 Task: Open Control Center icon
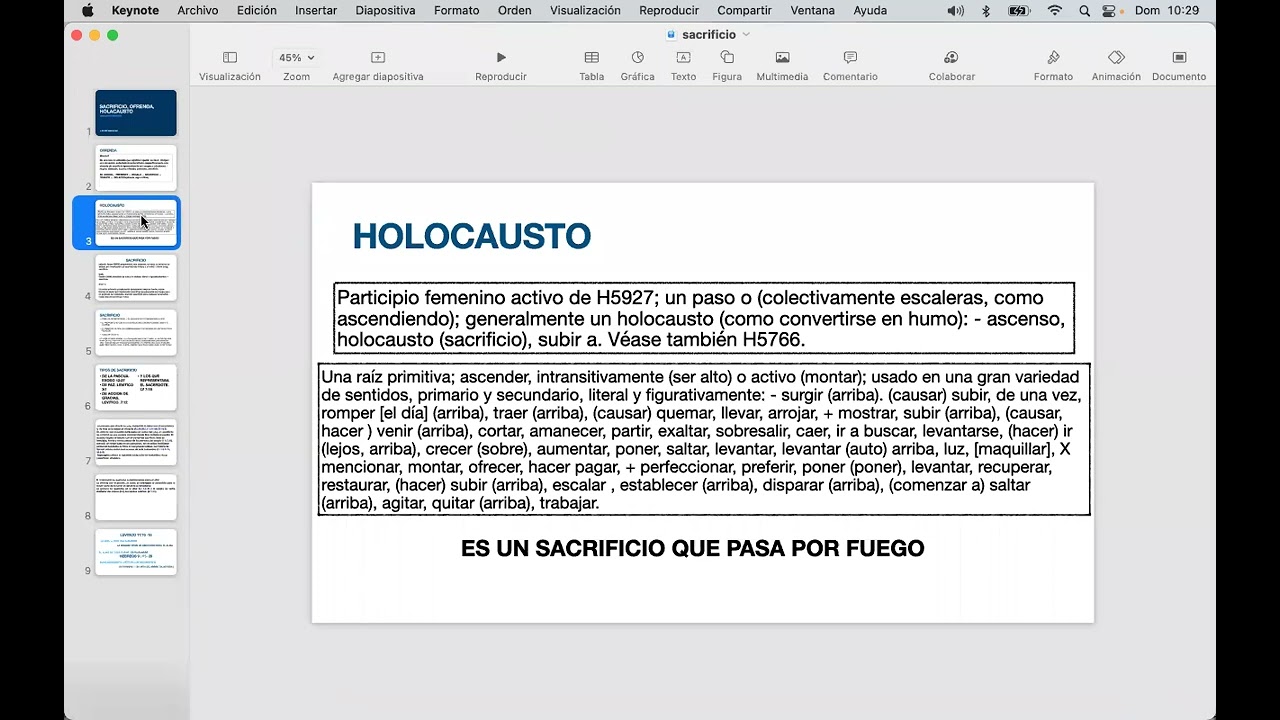tap(1109, 10)
